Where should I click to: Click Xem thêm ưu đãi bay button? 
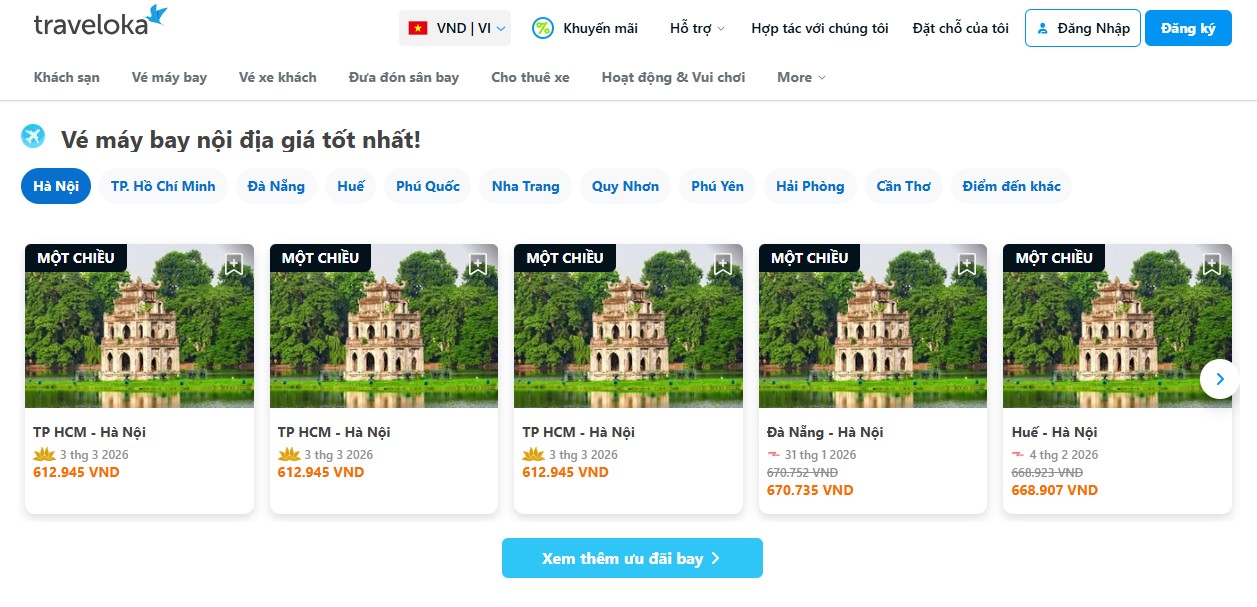click(632, 558)
